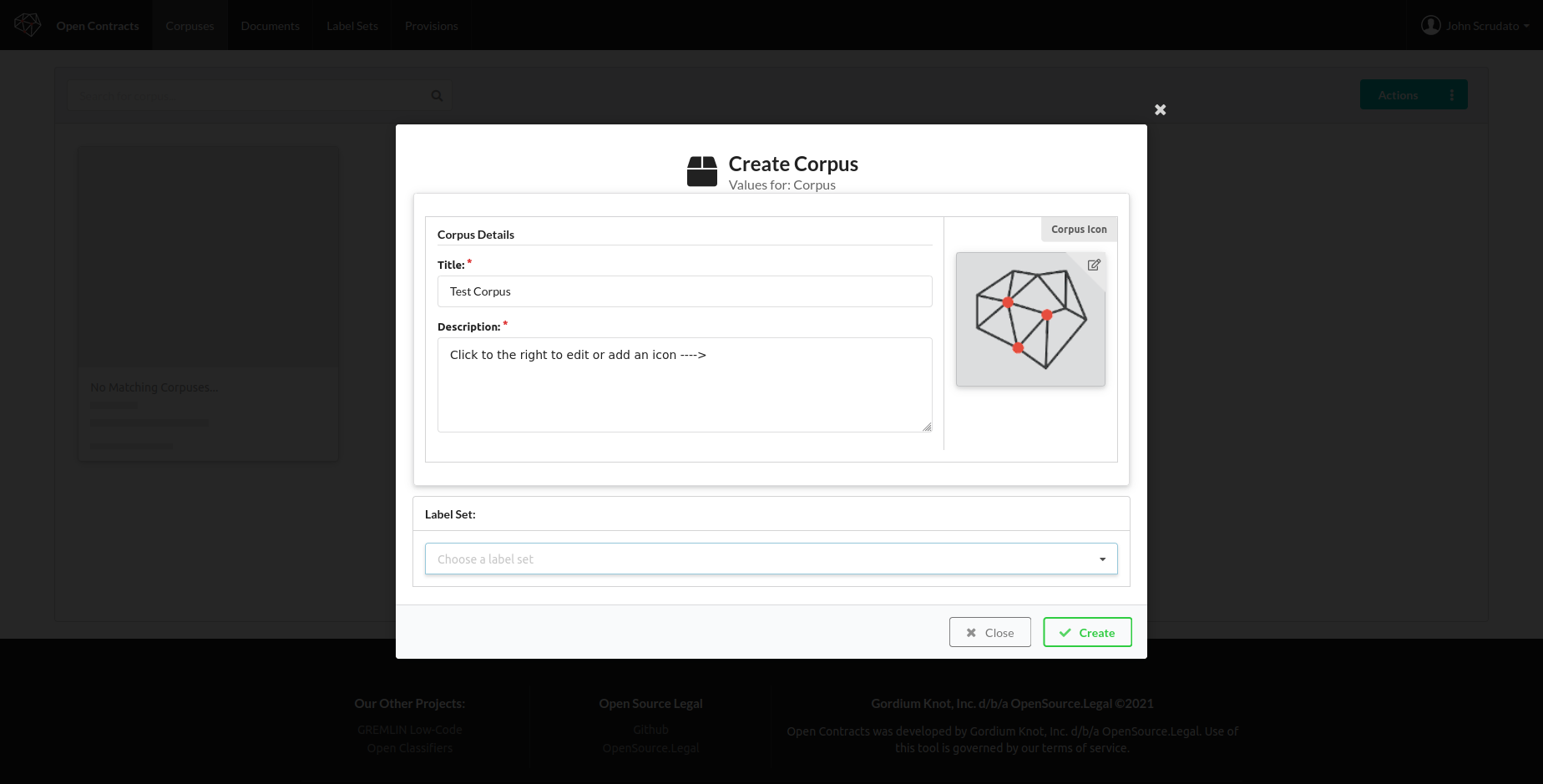1543x784 pixels.
Task: Click the Description text area
Action: tap(685, 385)
